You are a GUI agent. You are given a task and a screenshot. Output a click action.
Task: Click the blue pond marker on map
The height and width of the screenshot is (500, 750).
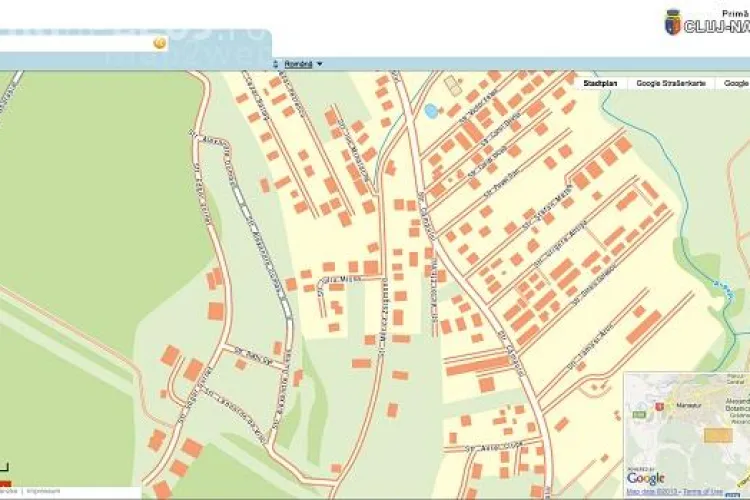pyautogui.click(x=431, y=111)
